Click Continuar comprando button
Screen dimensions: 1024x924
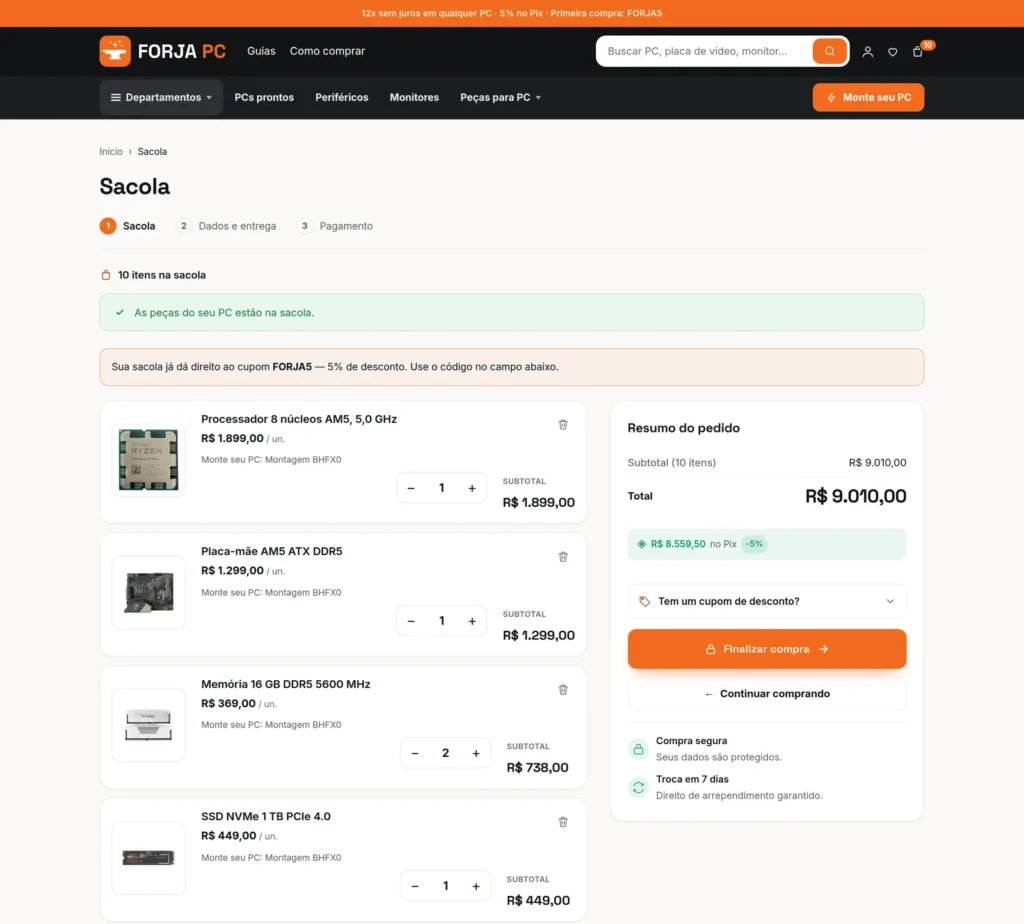pyautogui.click(x=767, y=693)
